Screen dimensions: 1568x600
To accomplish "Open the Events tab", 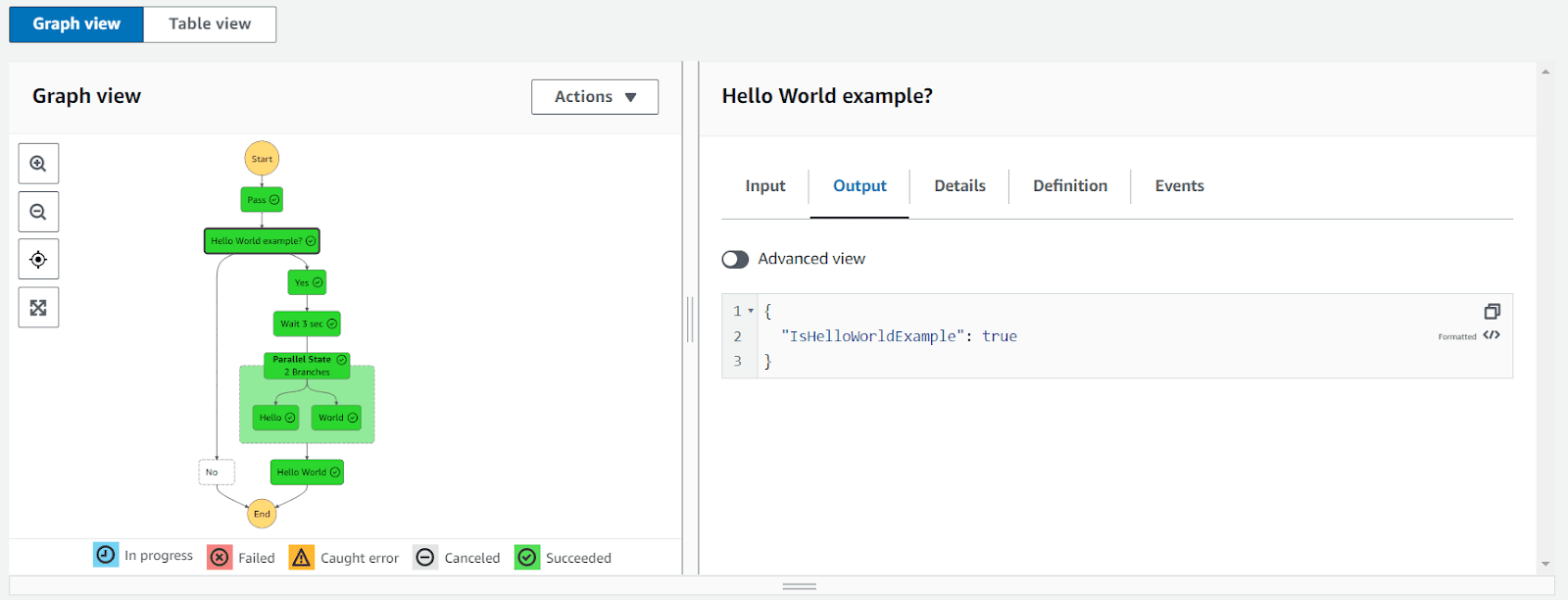I will click(x=1180, y=186).
